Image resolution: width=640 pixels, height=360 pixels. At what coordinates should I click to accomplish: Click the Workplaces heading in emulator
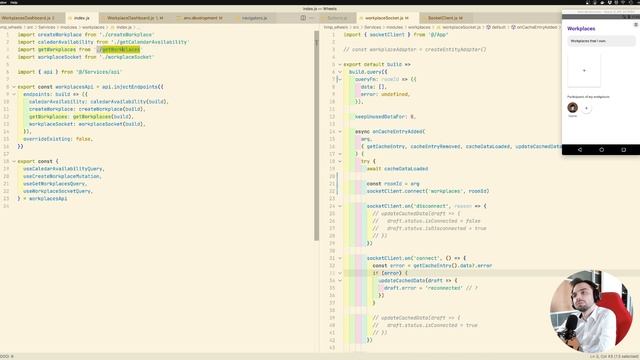581,29
